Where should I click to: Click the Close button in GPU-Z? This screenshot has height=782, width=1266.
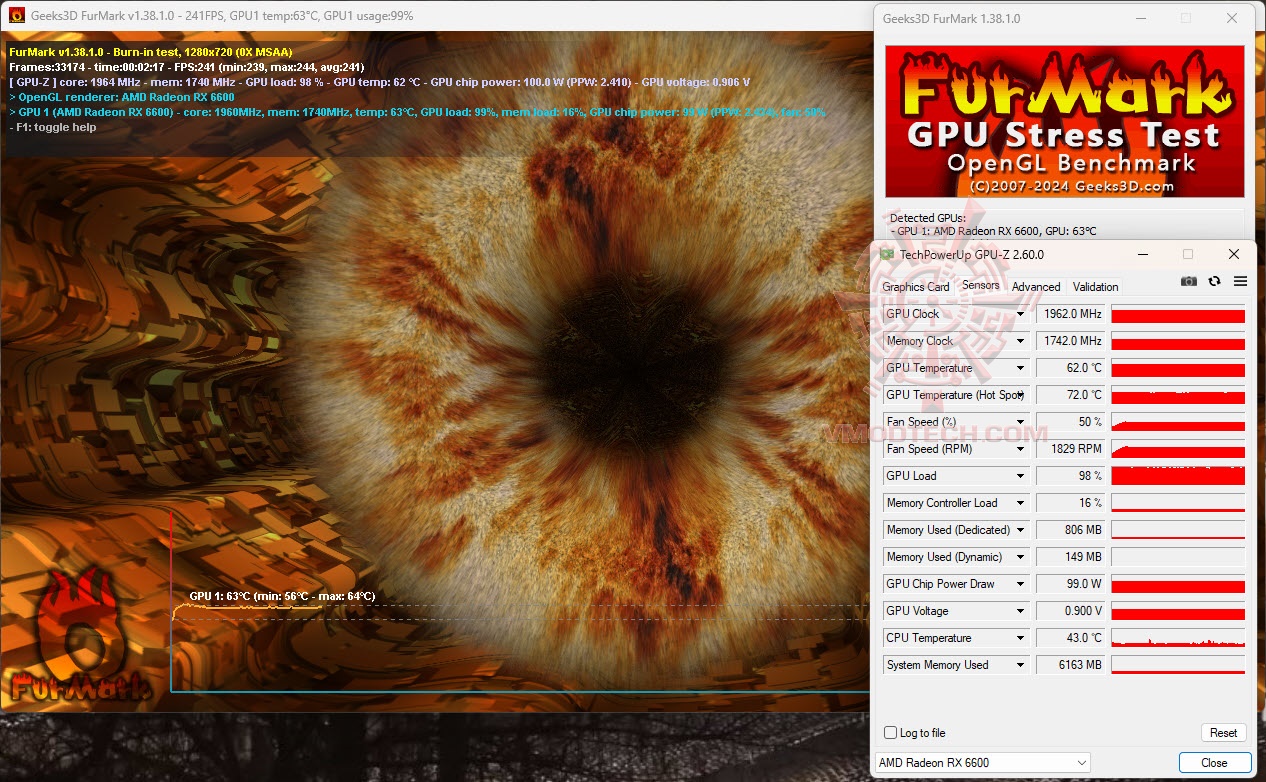coord(1214,763)
